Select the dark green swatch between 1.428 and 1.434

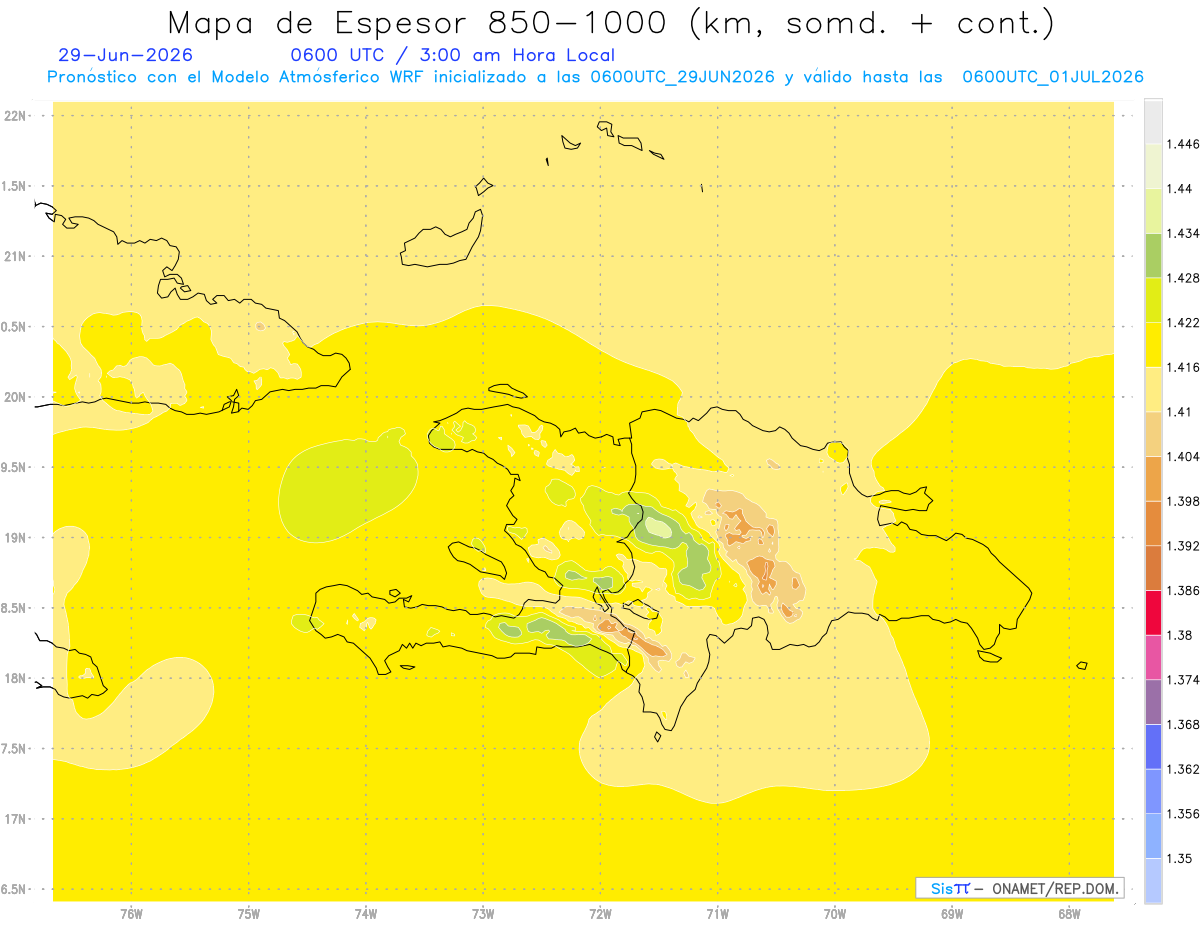[x=1153, y=255]
